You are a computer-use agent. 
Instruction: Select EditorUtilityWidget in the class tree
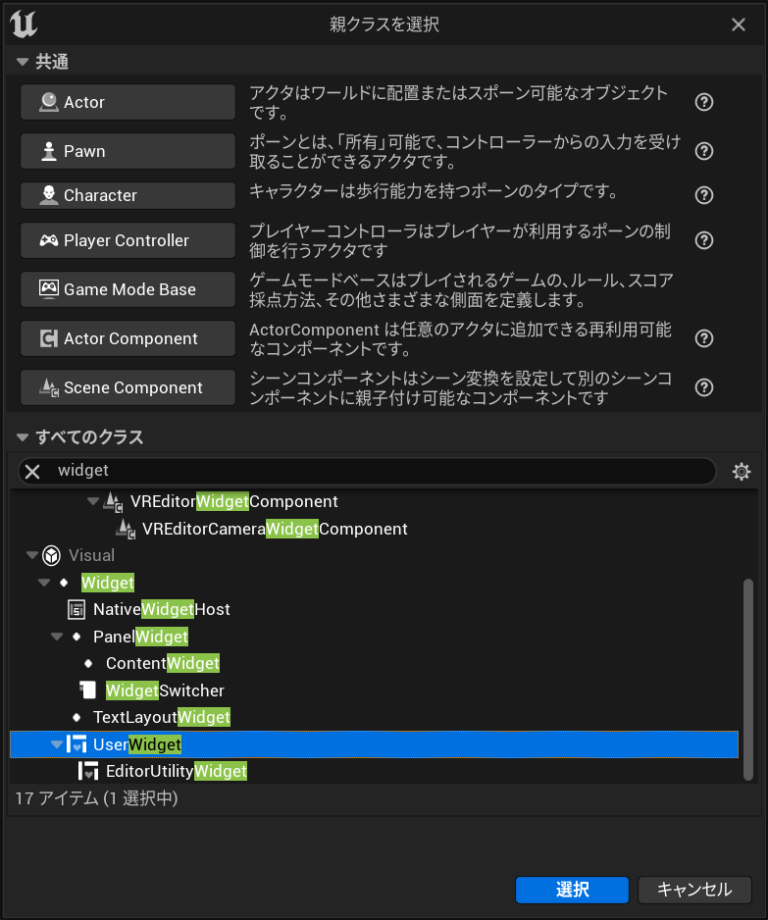click(x=177, y=772)
